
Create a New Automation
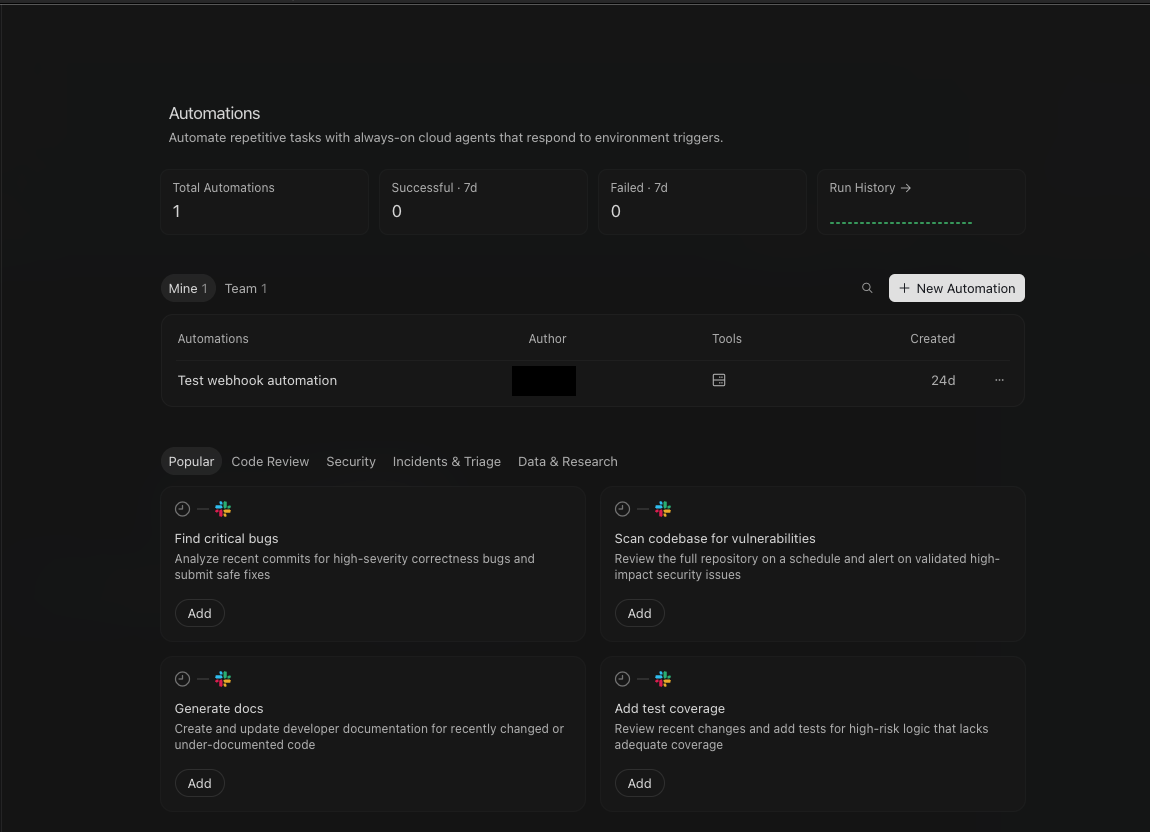pyautogui.click(x=956, y=288)
